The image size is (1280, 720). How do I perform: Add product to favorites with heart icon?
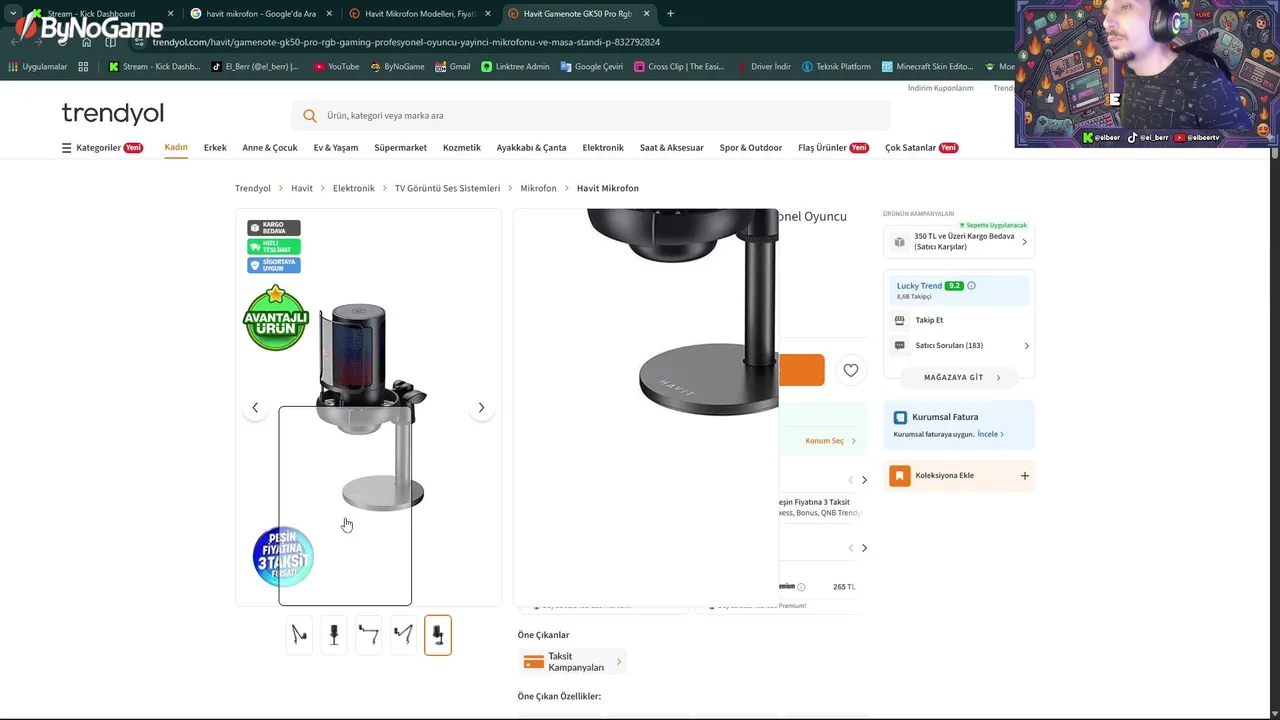pos(851,370)
